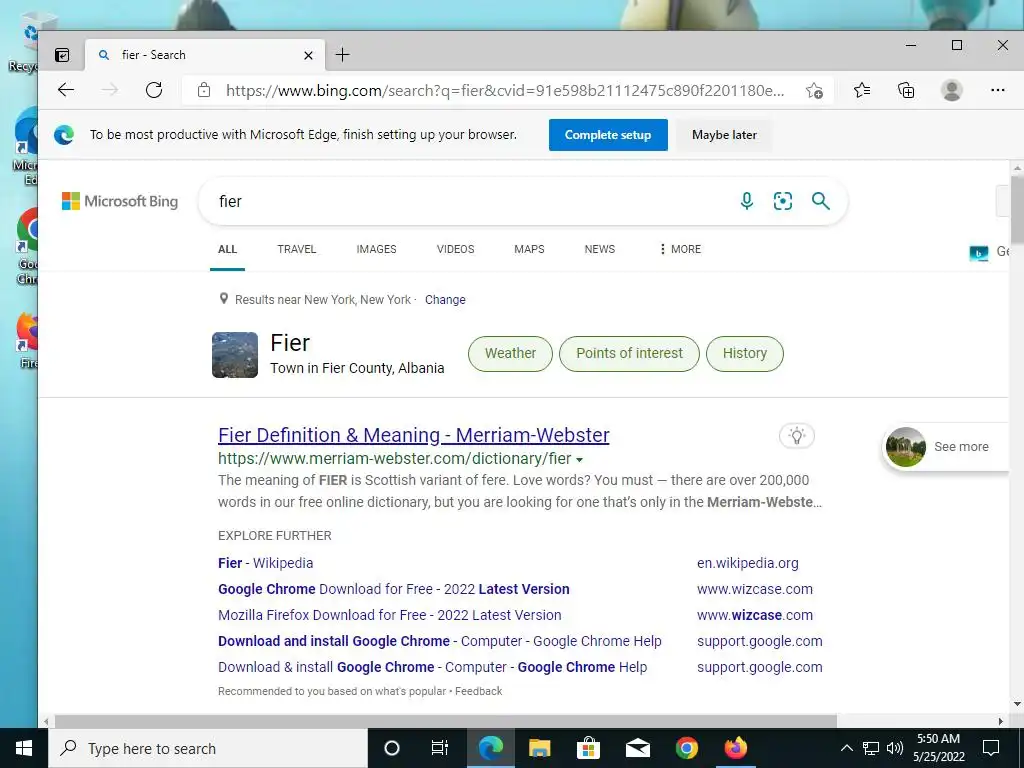Expand the merriam-webster URL dropdown arrow
The height and width of the screenshot is (768, 1024).
click(x=580, y=460)
